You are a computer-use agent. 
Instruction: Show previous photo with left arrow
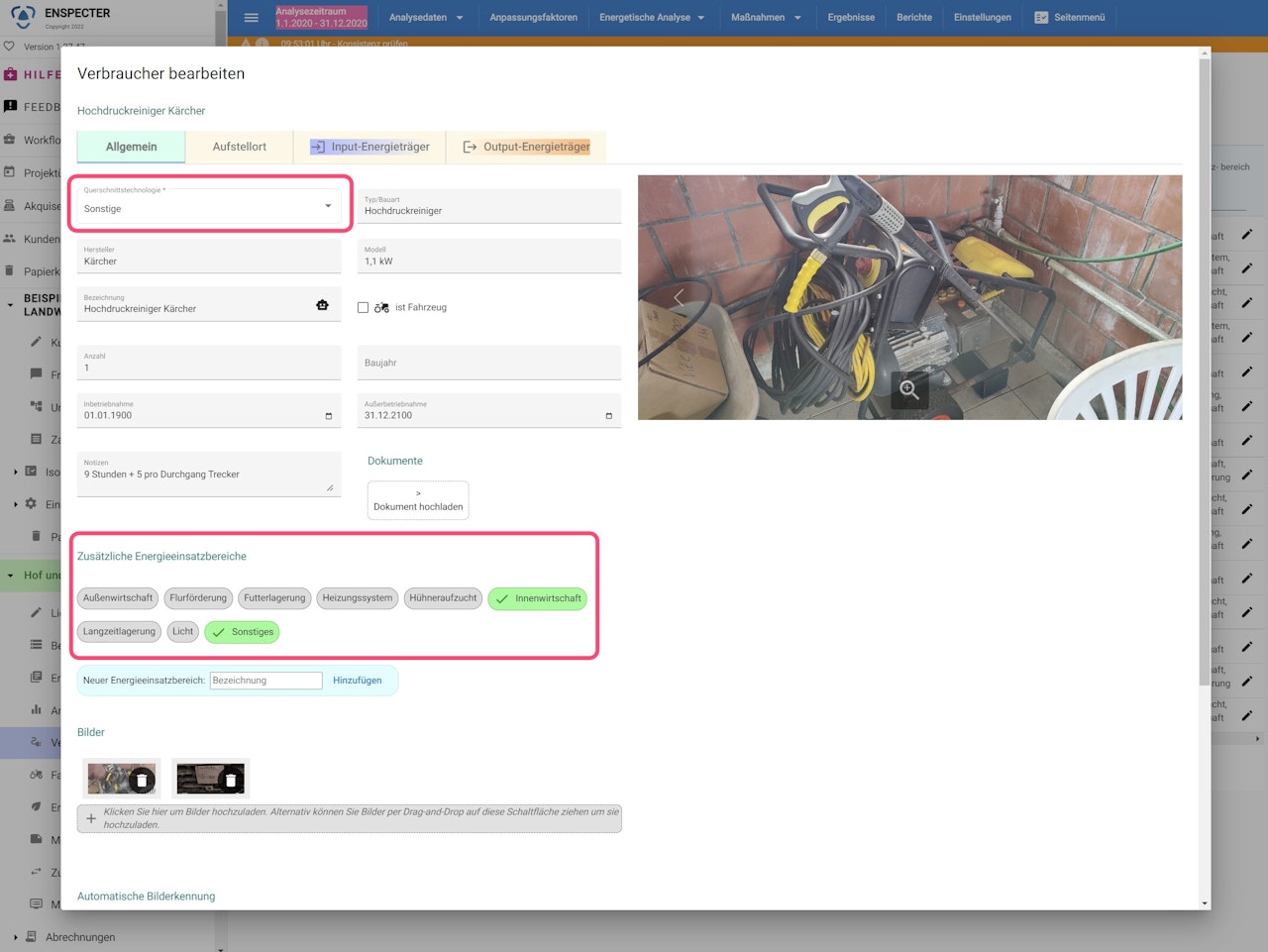pyautogui.click(x=679, y=298)
